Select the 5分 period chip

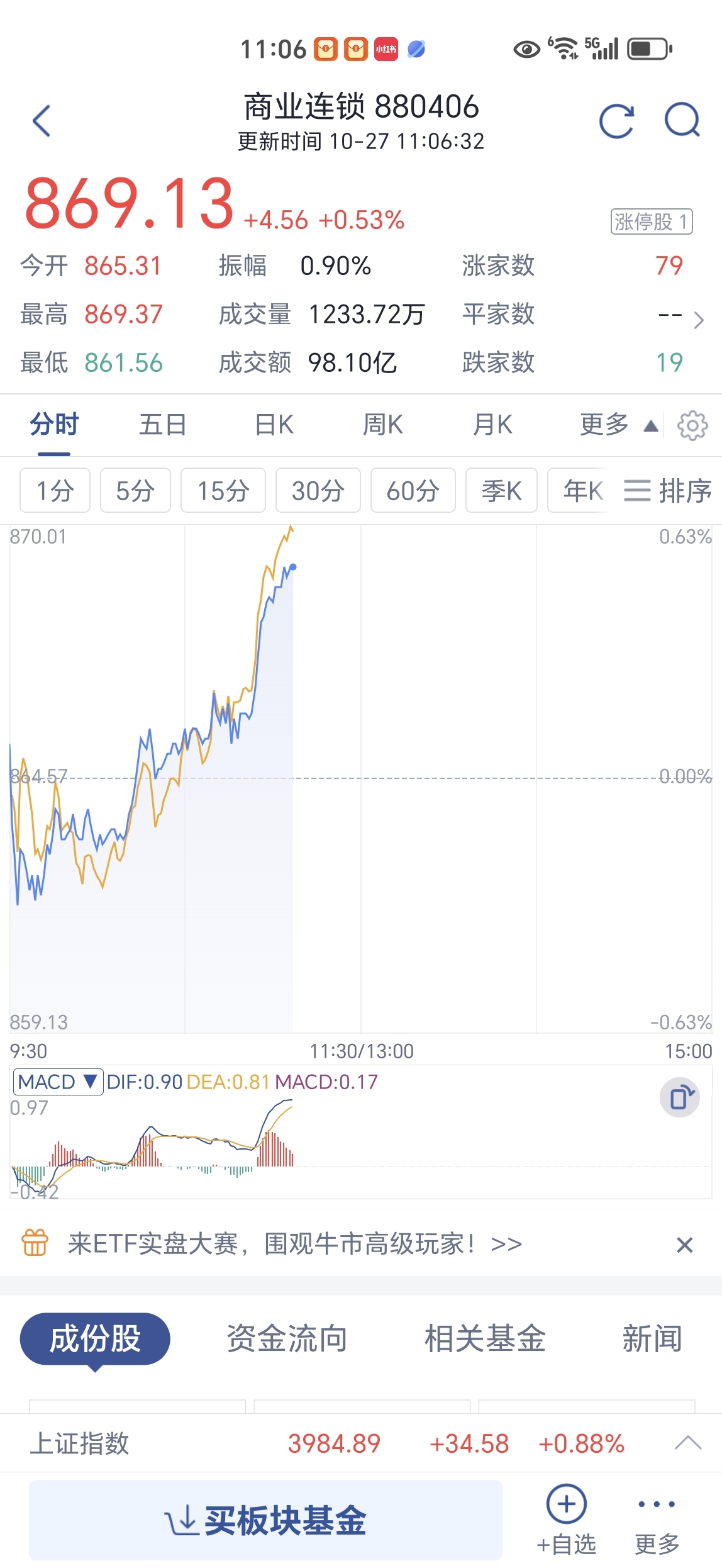click(135, 491)
